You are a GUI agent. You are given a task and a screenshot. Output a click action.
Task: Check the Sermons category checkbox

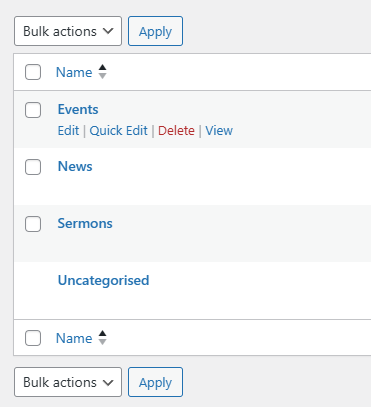(33, 224)
